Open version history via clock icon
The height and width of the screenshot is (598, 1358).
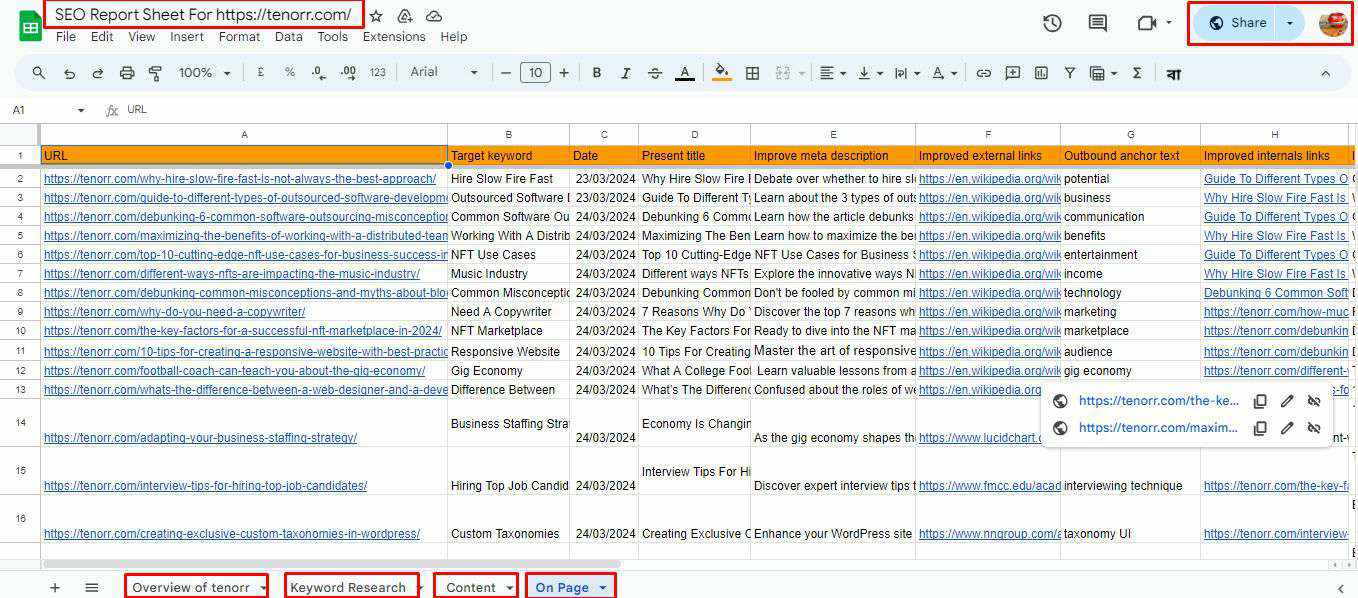tap(1051, 22)
